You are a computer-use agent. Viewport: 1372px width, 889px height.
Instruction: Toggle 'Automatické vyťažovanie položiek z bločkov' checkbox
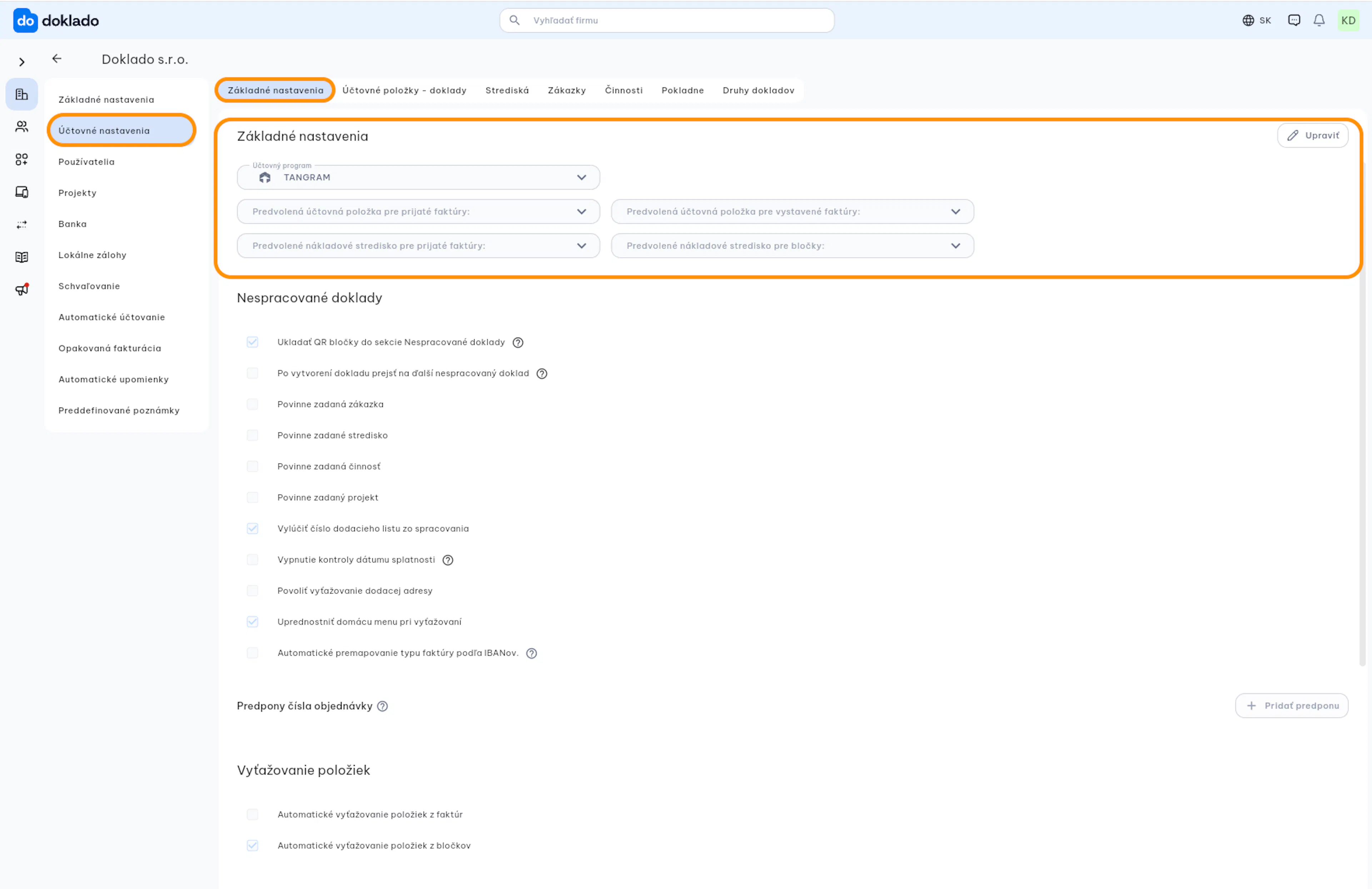[252, 846]
